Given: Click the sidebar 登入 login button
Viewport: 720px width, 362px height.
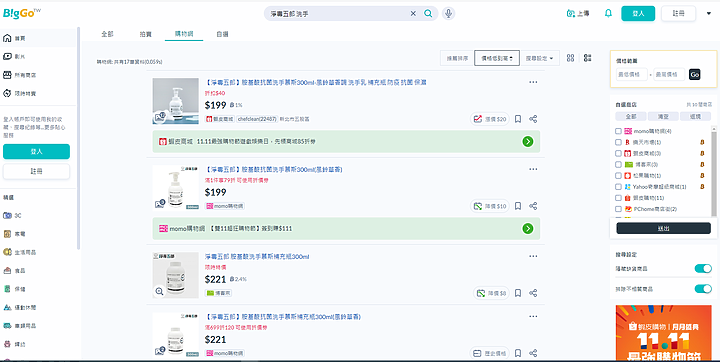Looking at the screenshot, I should (36, 152).
